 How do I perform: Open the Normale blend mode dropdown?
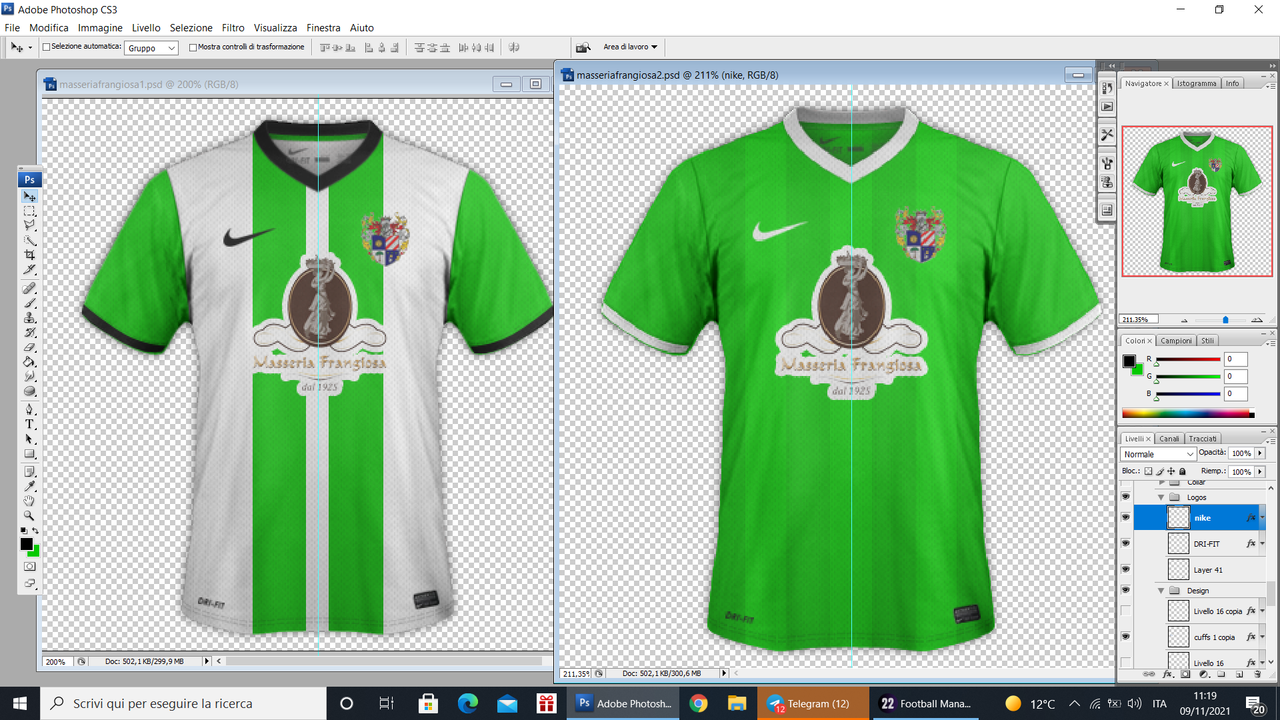(x=1158, y=454)
